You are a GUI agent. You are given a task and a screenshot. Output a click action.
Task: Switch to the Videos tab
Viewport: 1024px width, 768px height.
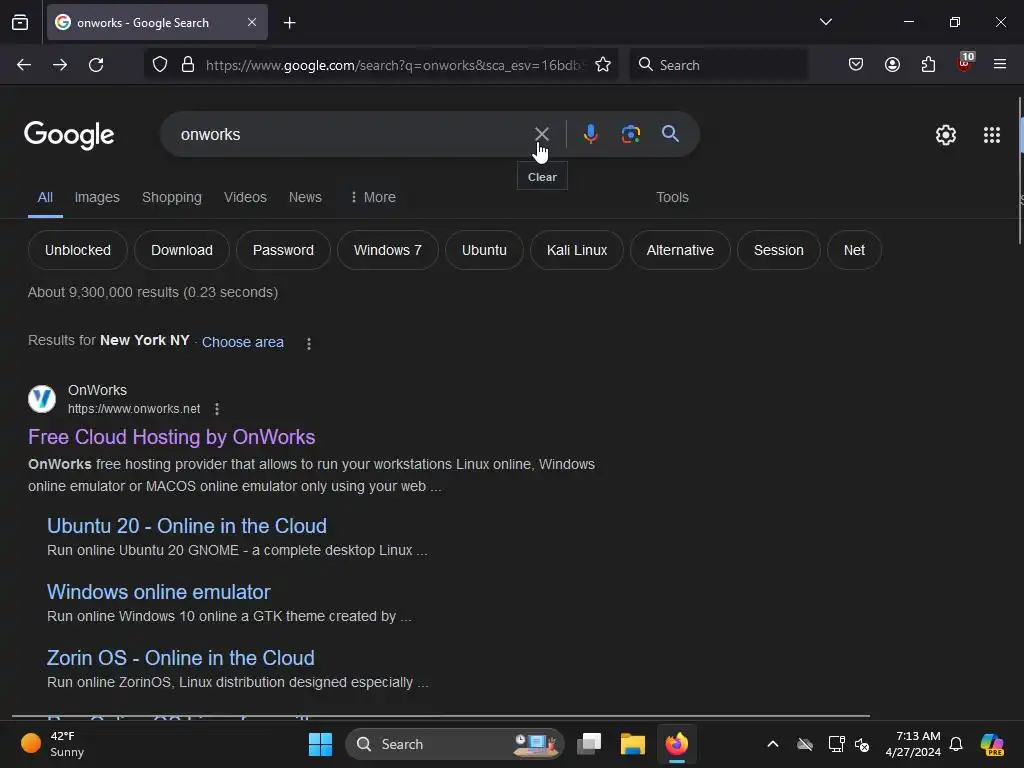pos(245,197)
